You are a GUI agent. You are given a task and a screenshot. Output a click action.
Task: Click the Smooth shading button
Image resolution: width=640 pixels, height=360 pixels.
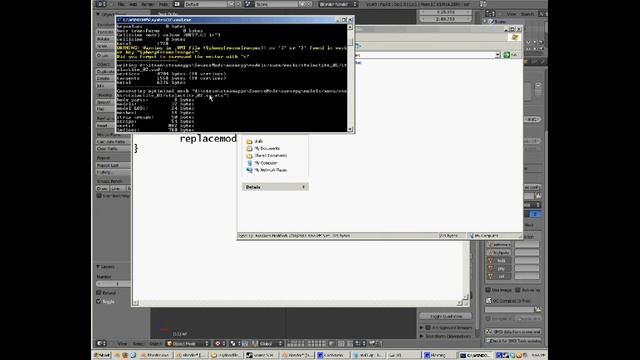(x=105, y=102)
